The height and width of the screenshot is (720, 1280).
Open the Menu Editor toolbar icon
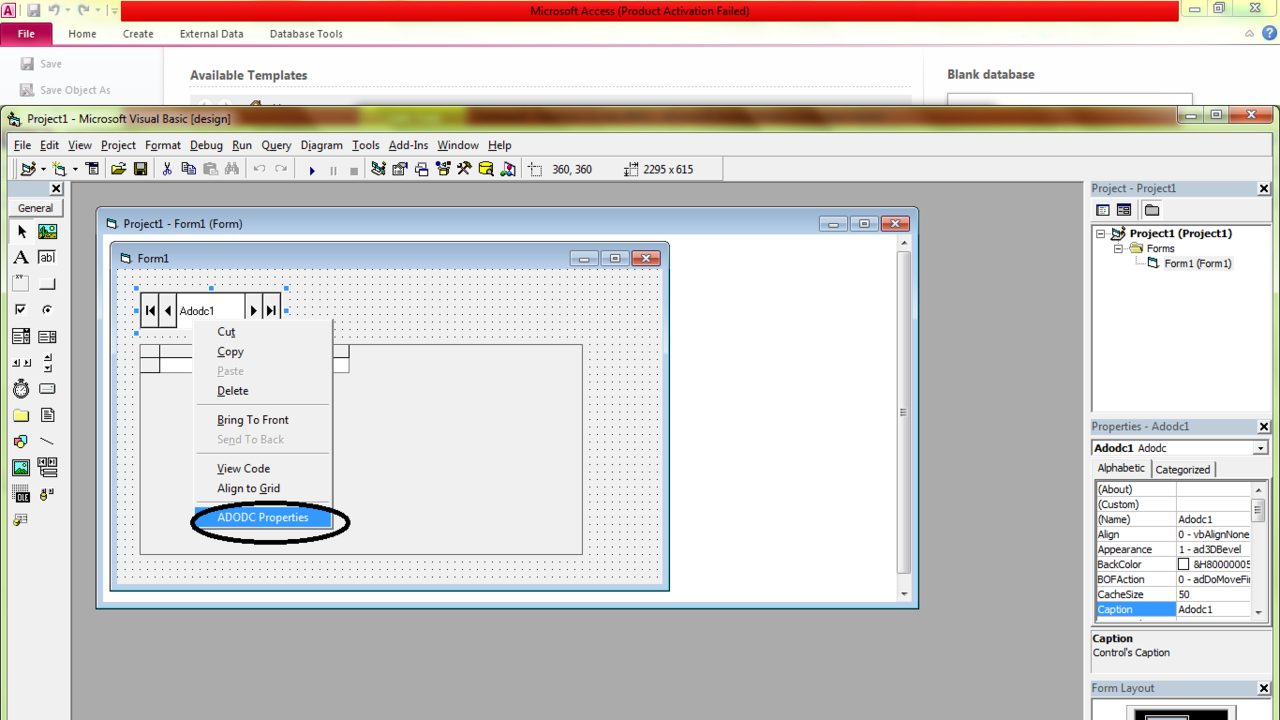(92, 169)
